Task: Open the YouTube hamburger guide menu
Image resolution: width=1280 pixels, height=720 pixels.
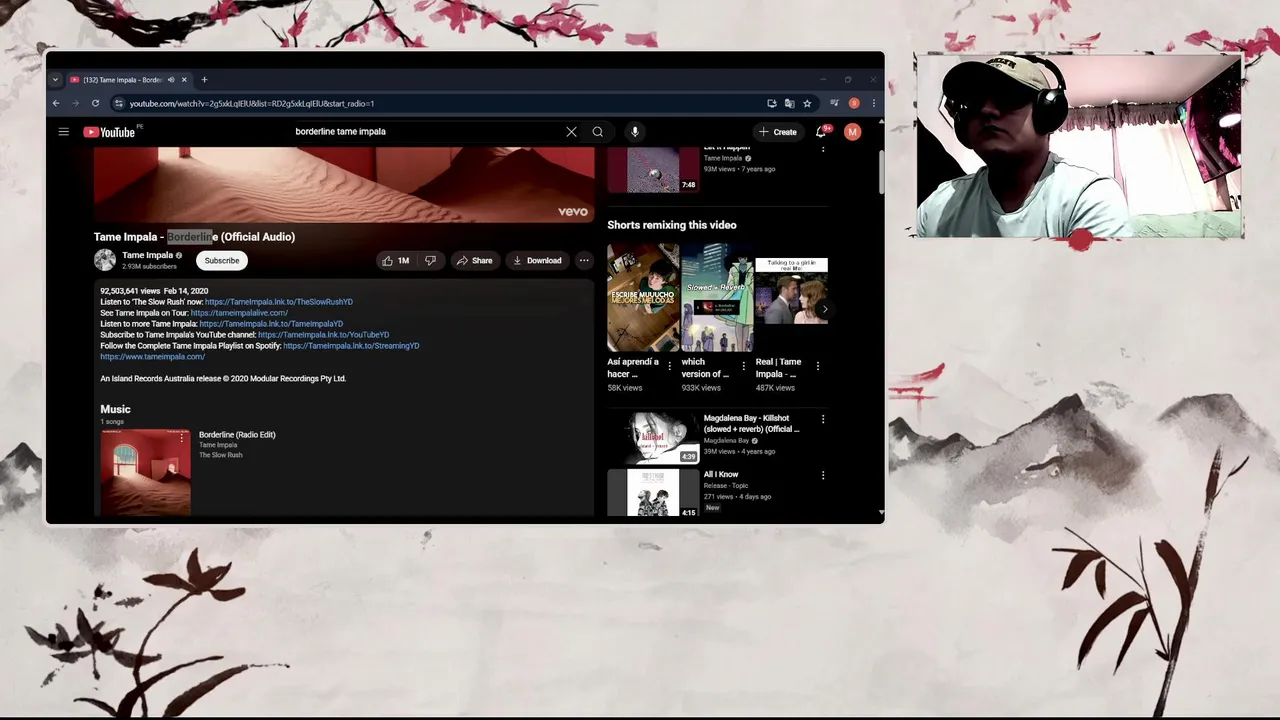Action: (x=63, y=132)
